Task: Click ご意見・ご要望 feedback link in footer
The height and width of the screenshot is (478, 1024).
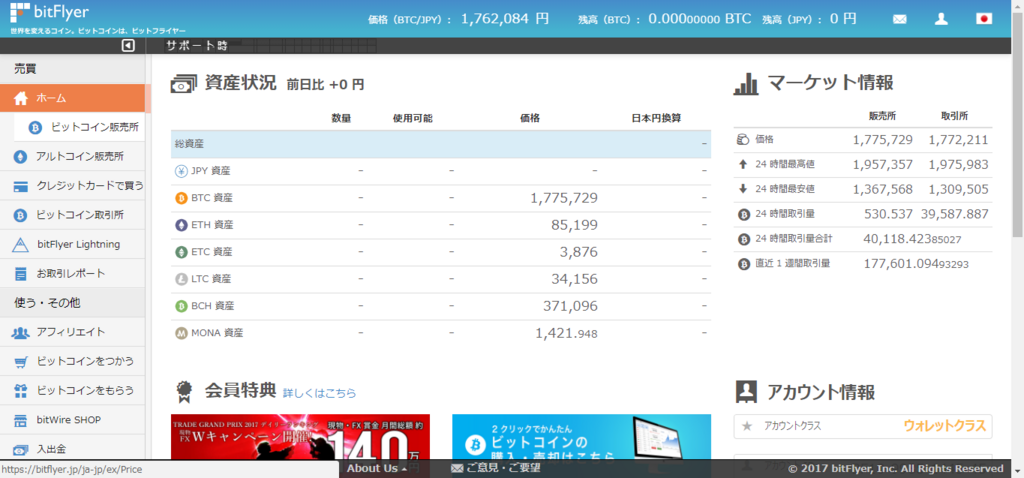Action: 496,468
